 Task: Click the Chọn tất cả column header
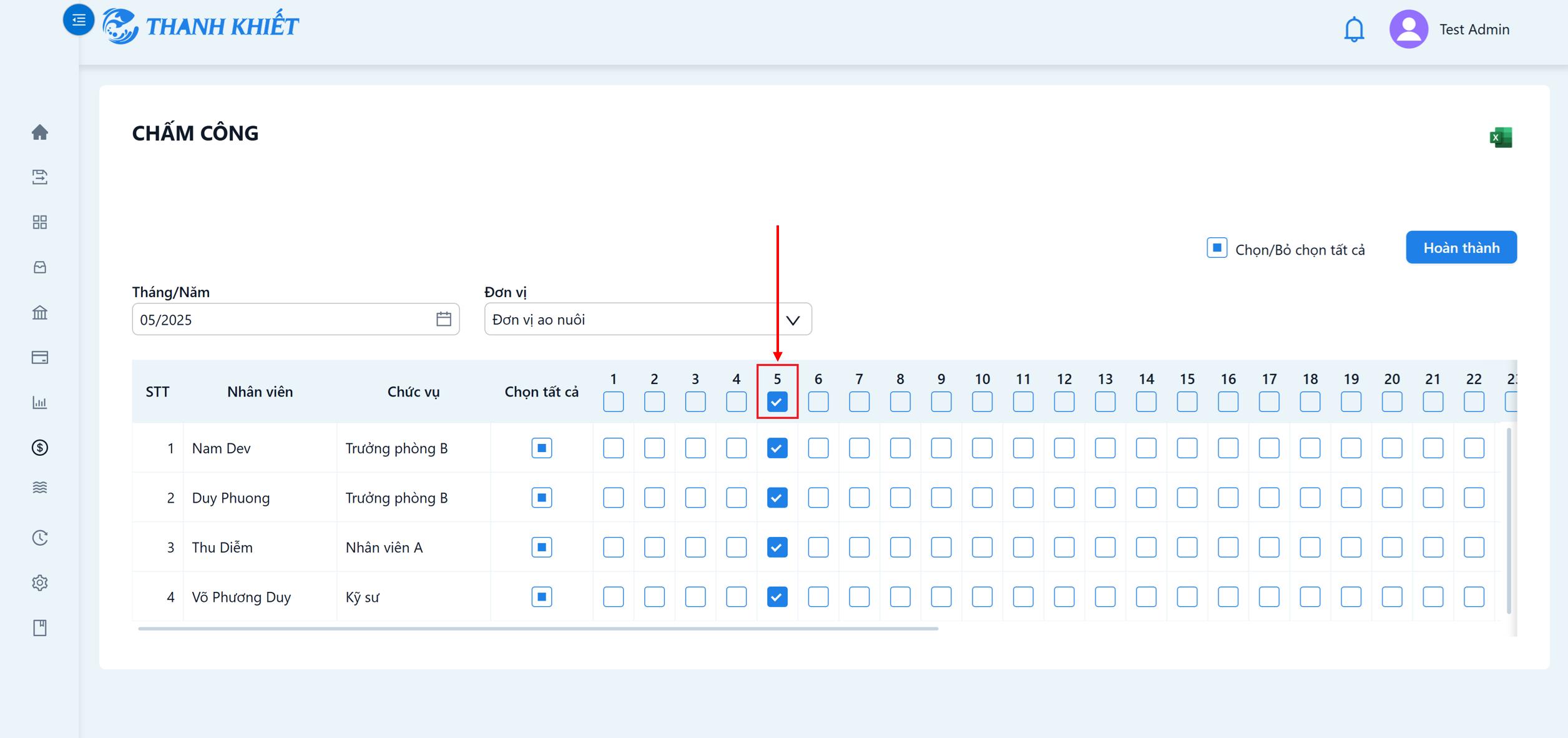(x=542, y=391)
